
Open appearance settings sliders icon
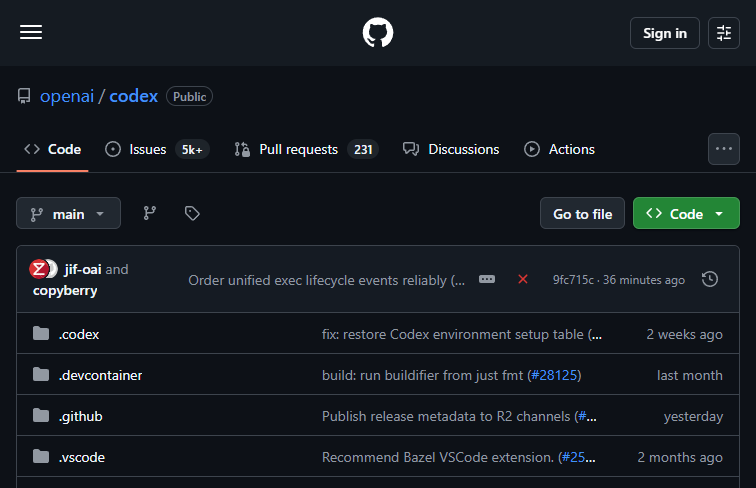click(724, 33)
